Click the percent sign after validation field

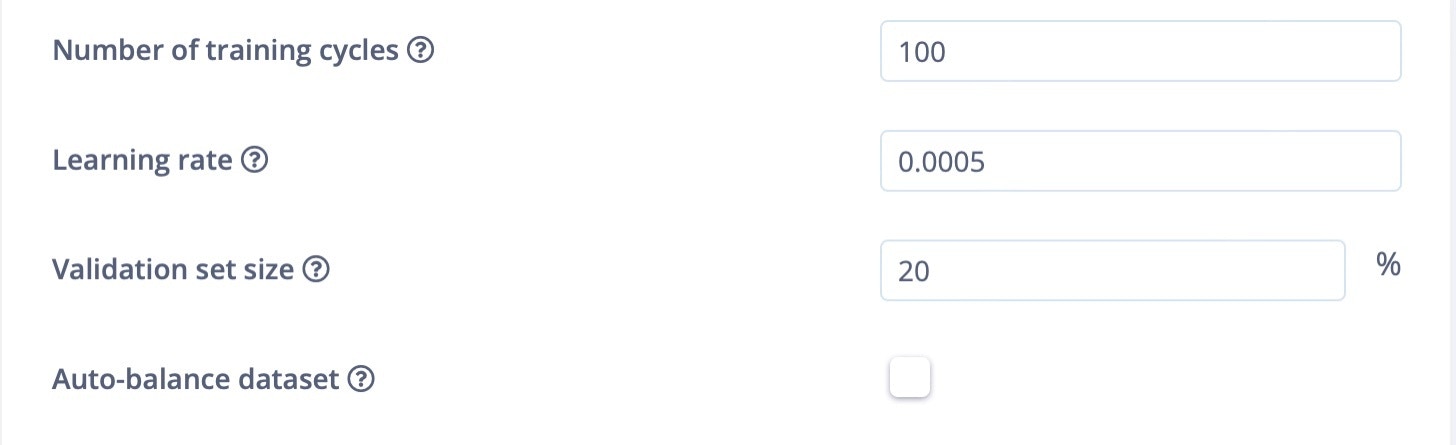[x=1388, y=265]
